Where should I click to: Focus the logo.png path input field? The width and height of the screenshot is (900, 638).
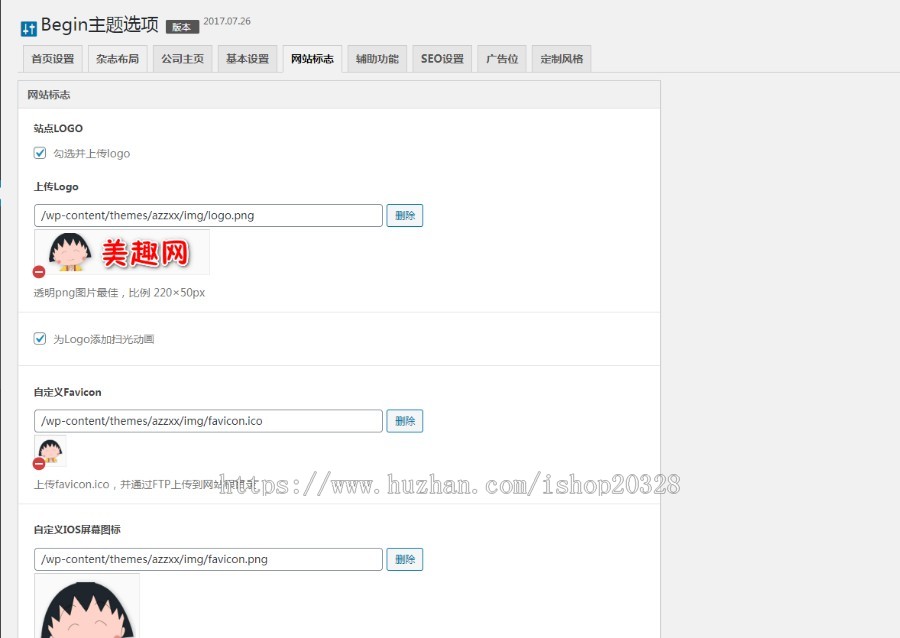pos(208,216)
